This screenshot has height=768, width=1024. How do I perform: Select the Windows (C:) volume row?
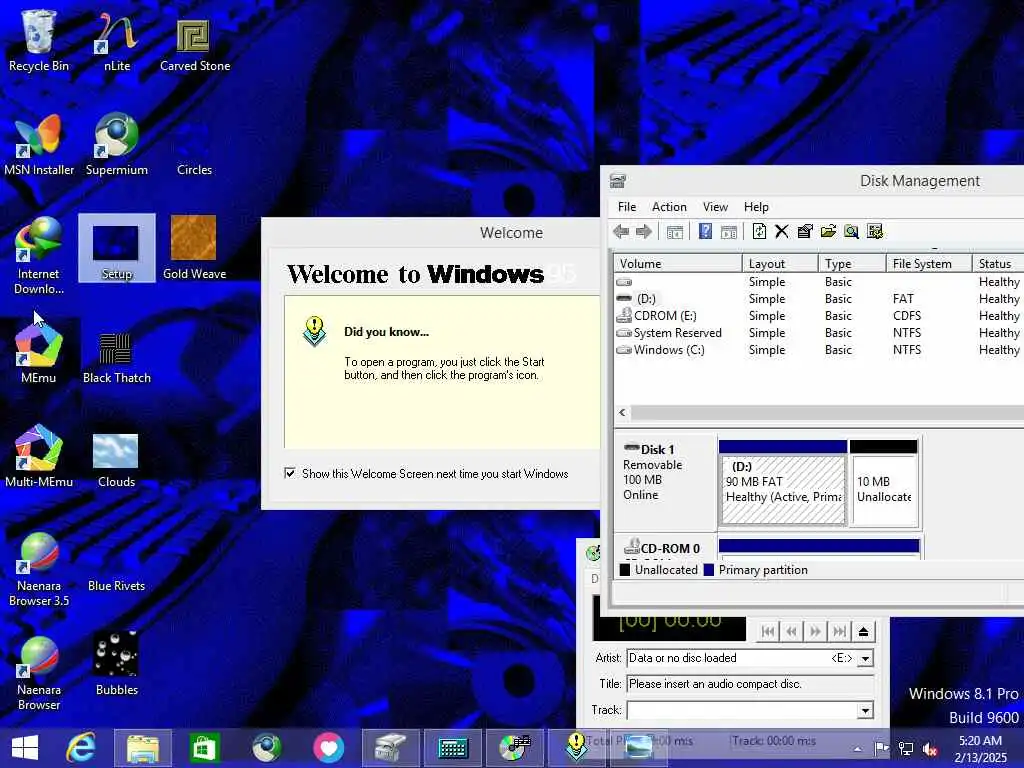(x=819, y=350)
